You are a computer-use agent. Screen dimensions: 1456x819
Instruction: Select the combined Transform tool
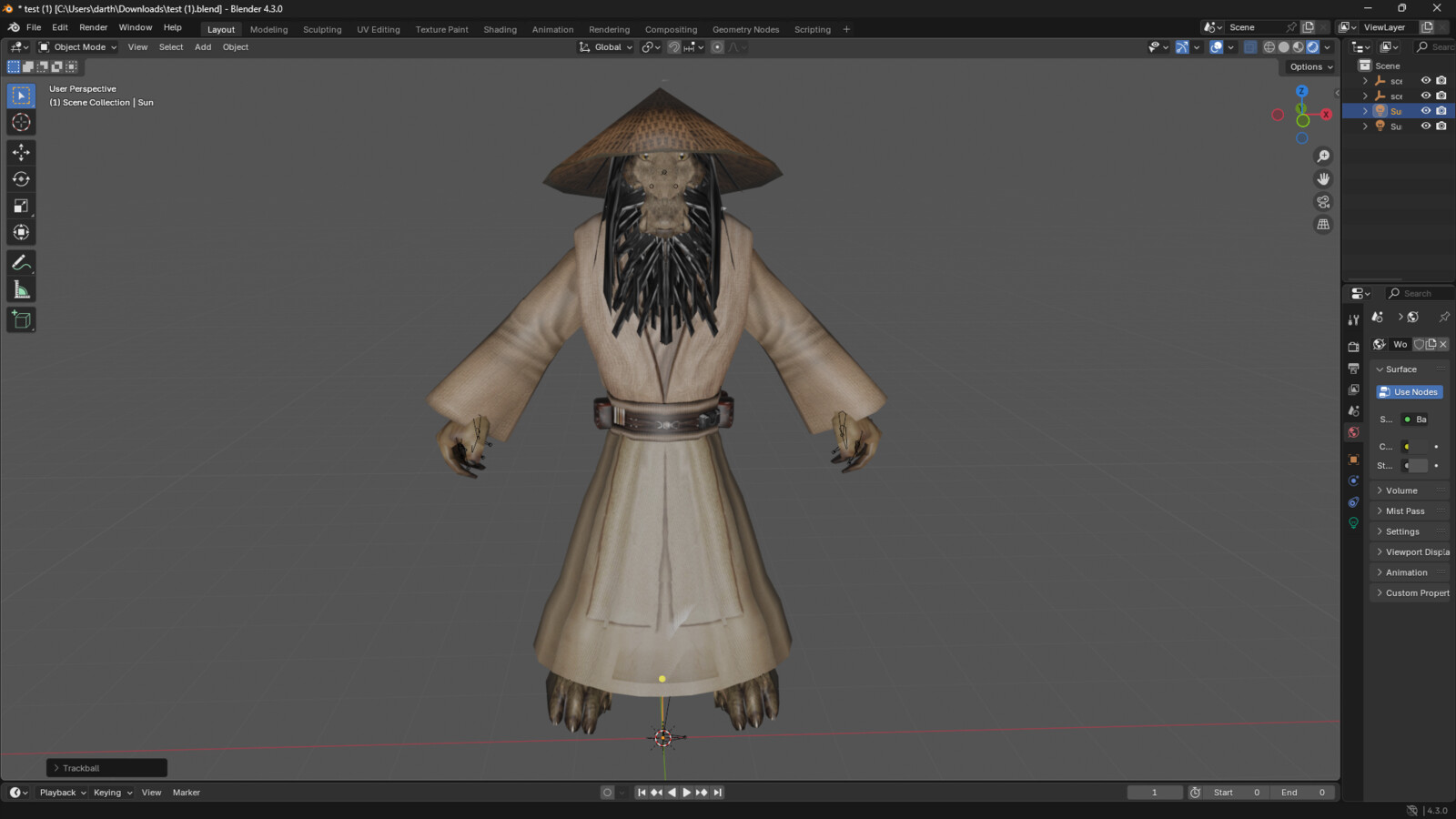[21, 233]
